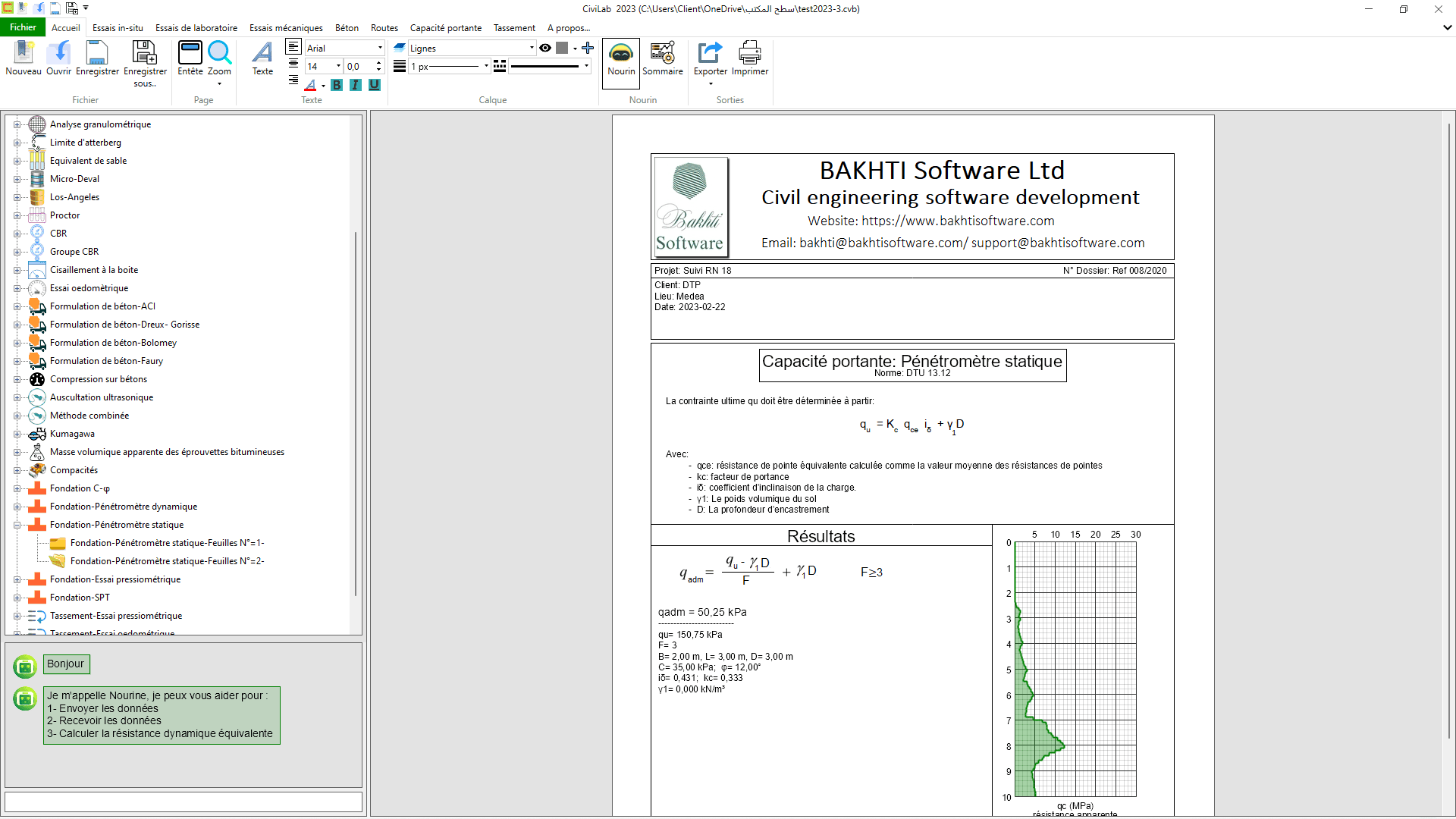The height and width of the screenshot is (819, 1456).
Task: Click the dash style icon
Action: (x=500, y=66)
